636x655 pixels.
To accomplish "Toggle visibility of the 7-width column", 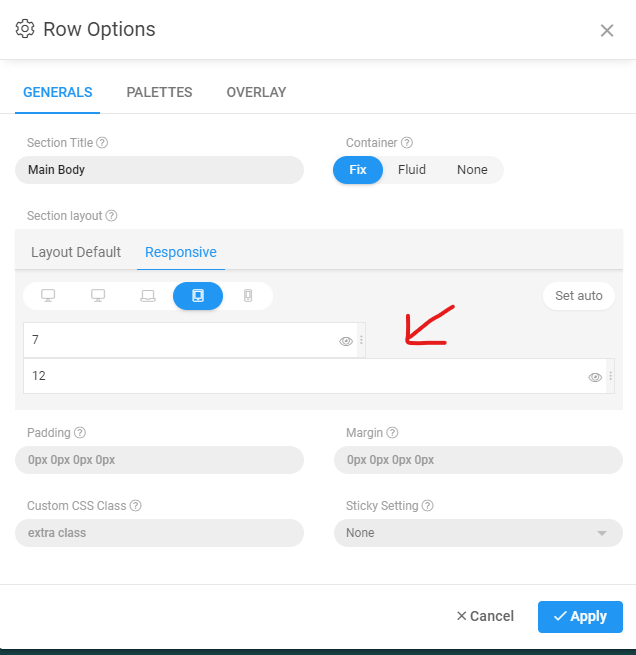I will click(x=346, y=341).
